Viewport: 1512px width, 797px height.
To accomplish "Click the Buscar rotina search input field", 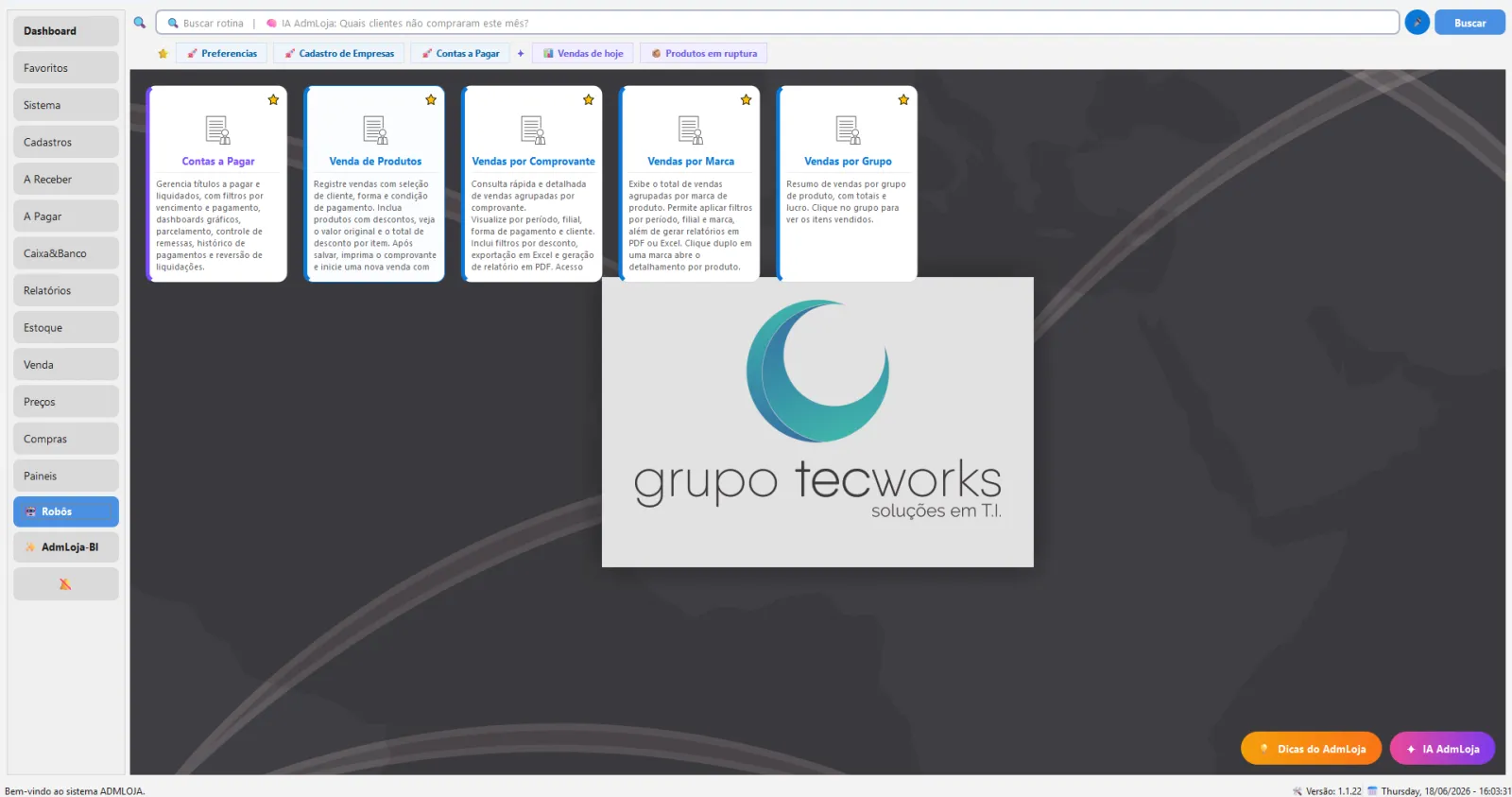I will [x=777, y=23].
